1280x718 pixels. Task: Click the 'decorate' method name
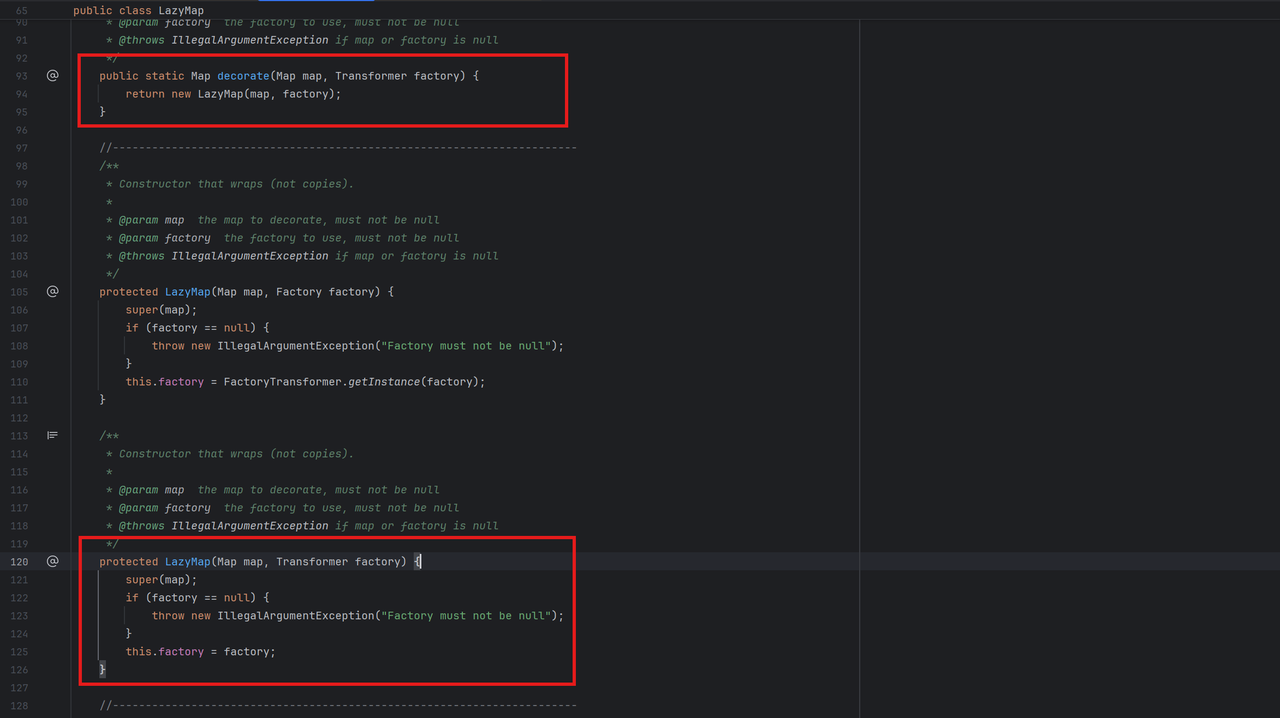[243, 76]
